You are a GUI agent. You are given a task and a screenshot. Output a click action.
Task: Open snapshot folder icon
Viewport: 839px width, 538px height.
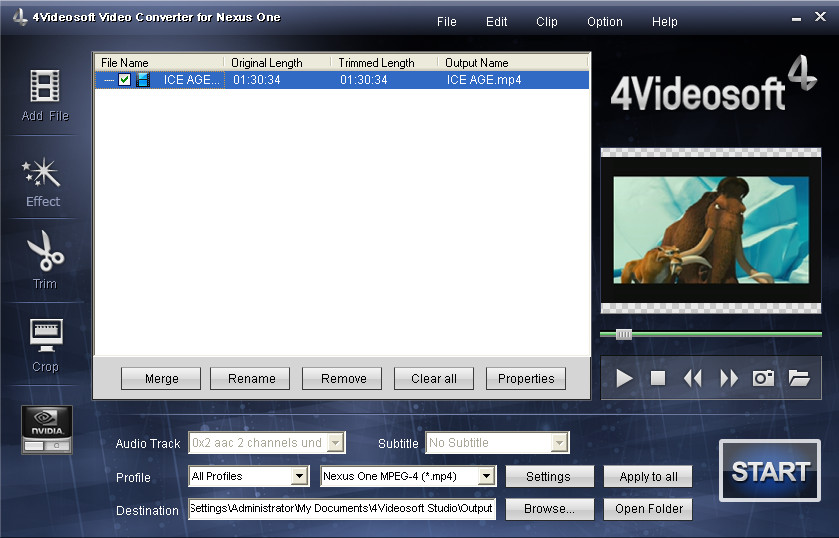[x=799, y=378]
